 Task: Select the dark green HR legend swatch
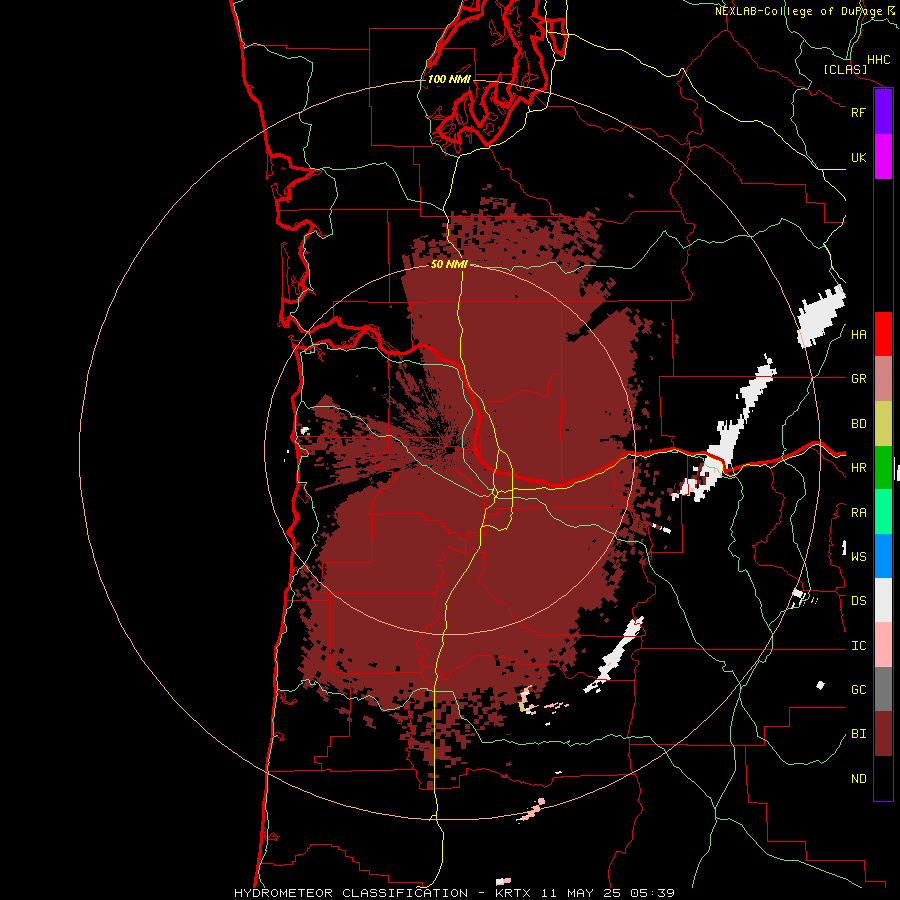[x=883, y=468]
